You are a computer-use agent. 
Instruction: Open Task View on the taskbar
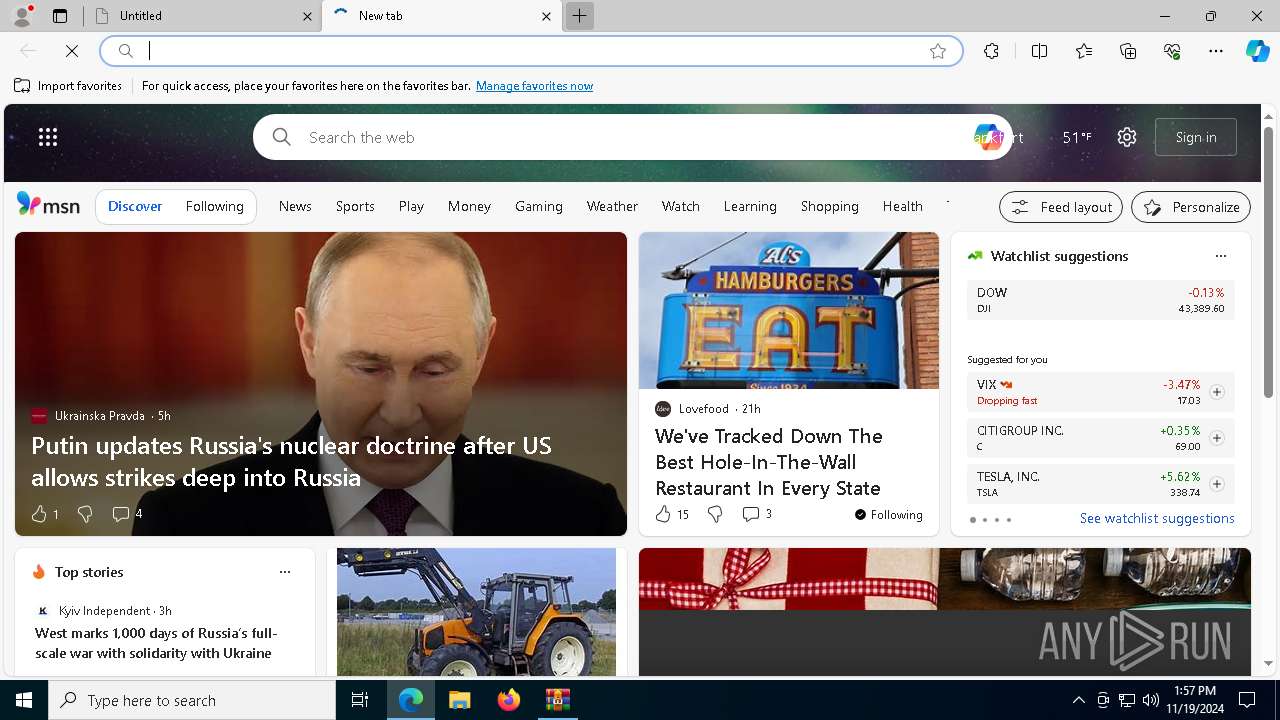click(x=360, y=700)
